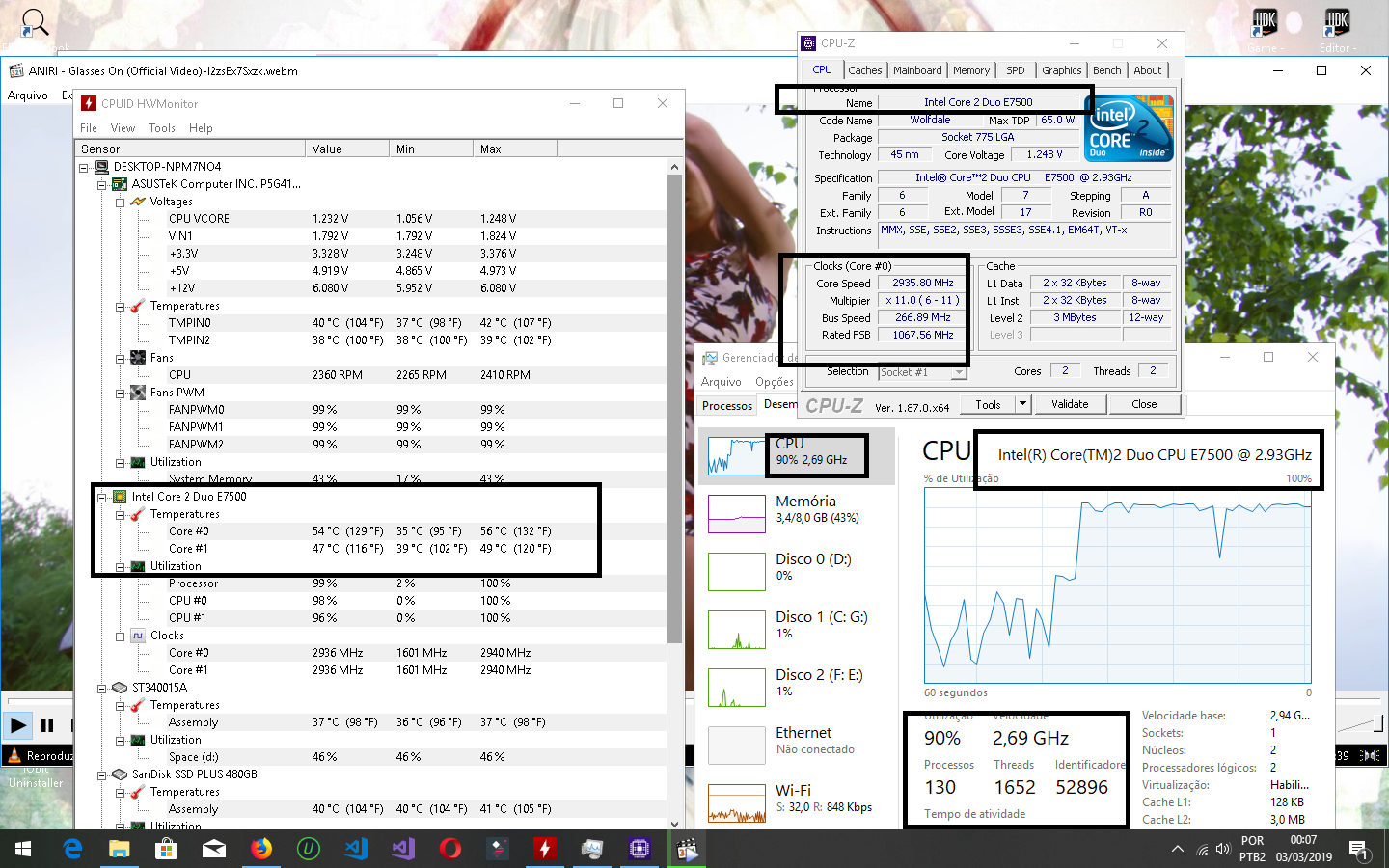
Task: Open the Wi-Fi network tray icon
Action: (1202, 850)
